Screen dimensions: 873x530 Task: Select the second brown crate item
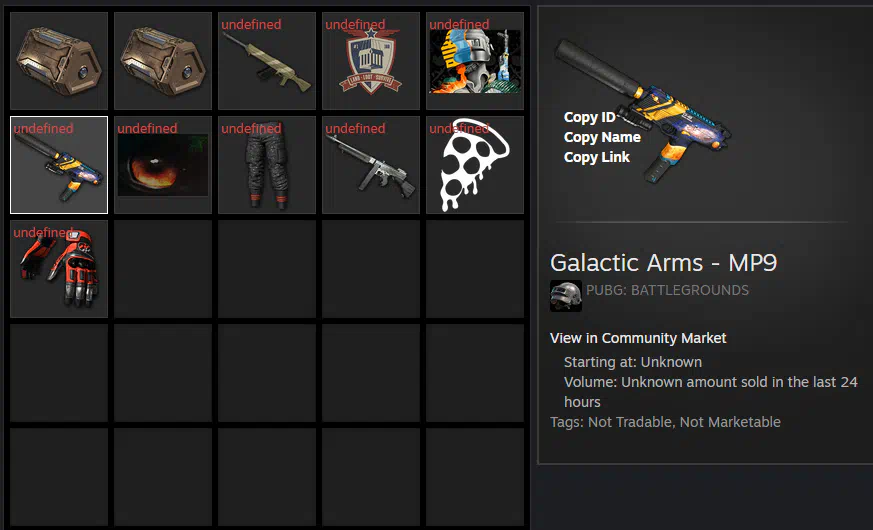[x=163, y=61]
